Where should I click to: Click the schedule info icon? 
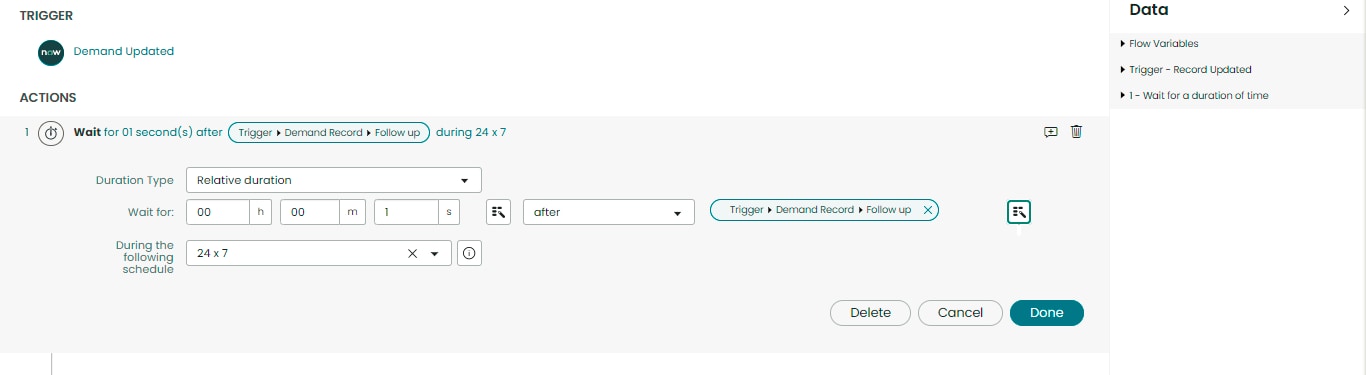470,254
